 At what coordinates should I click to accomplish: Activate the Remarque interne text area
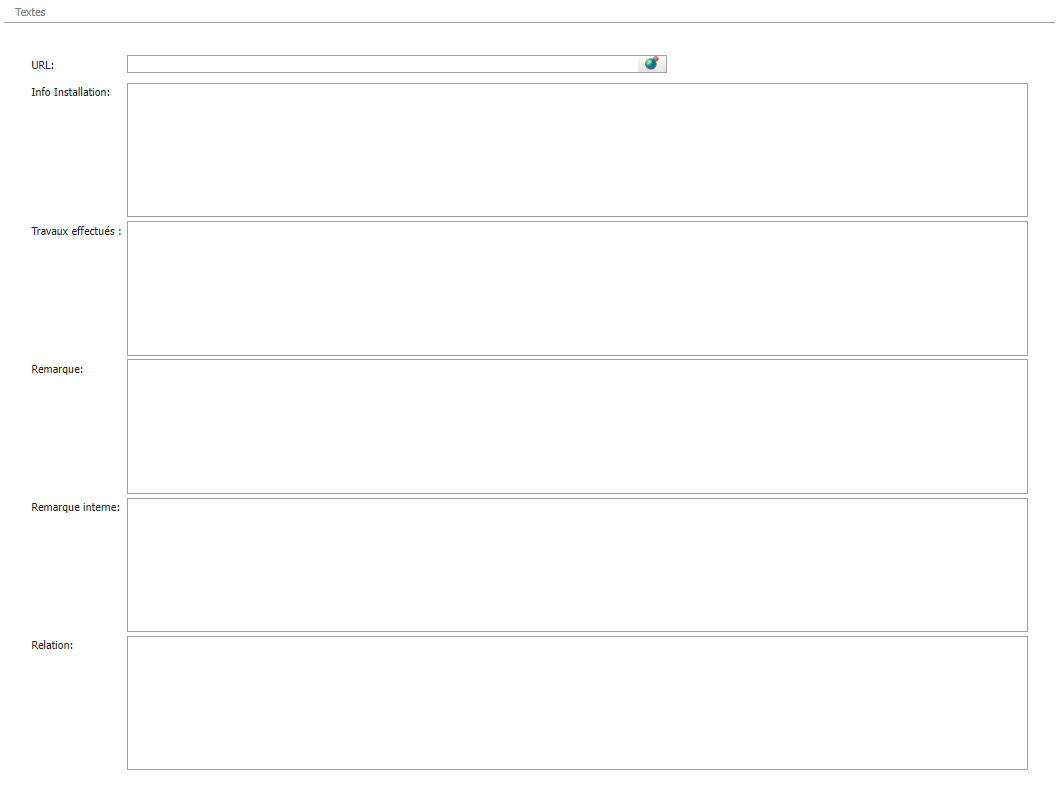tap(577, 565)
